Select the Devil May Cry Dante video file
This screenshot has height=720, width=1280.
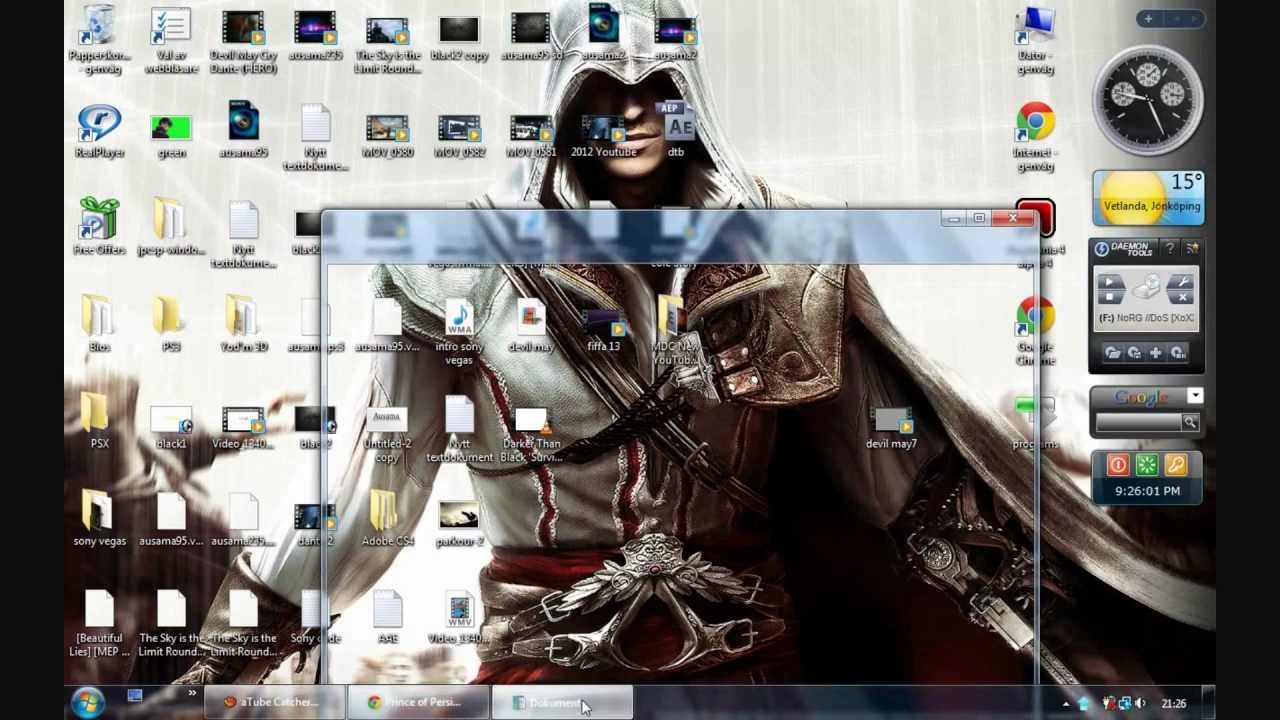243,40
